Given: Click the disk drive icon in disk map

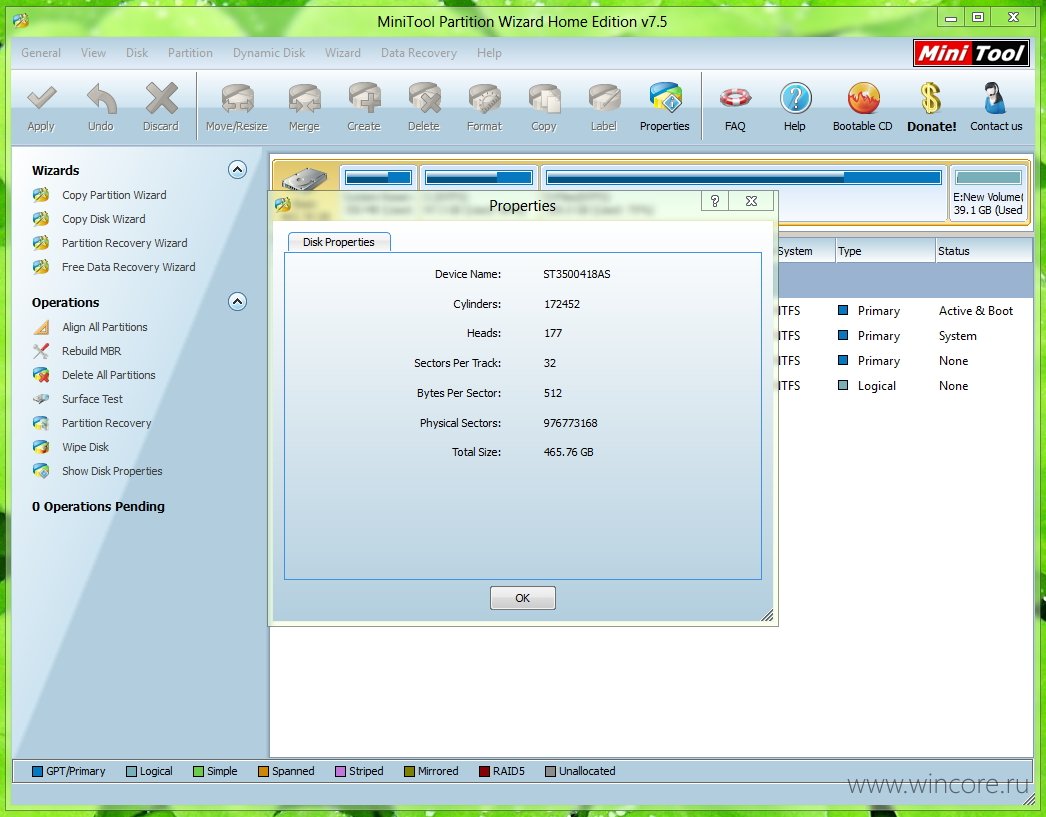Looking at the screenshot, I should click(306, 179).
